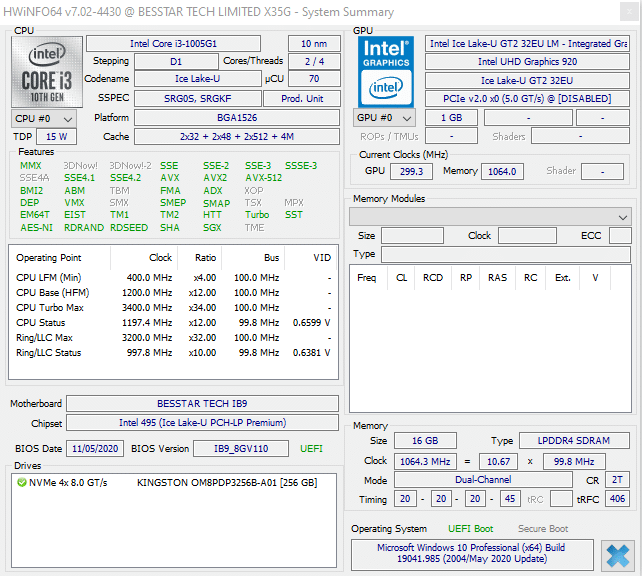
Task: Click the GPU memory clock value 1064.0
Action: (x=502, y=172)
